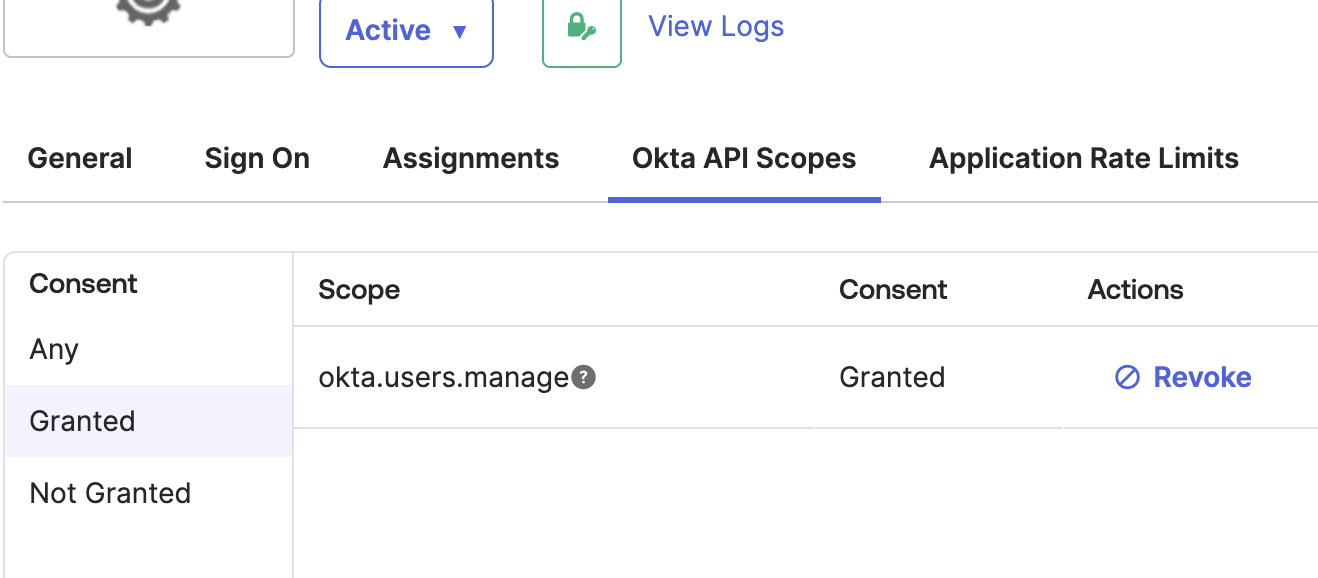The image size is (1318, 578).
Task: Filter consent by Any
Action: coord(148,350)
